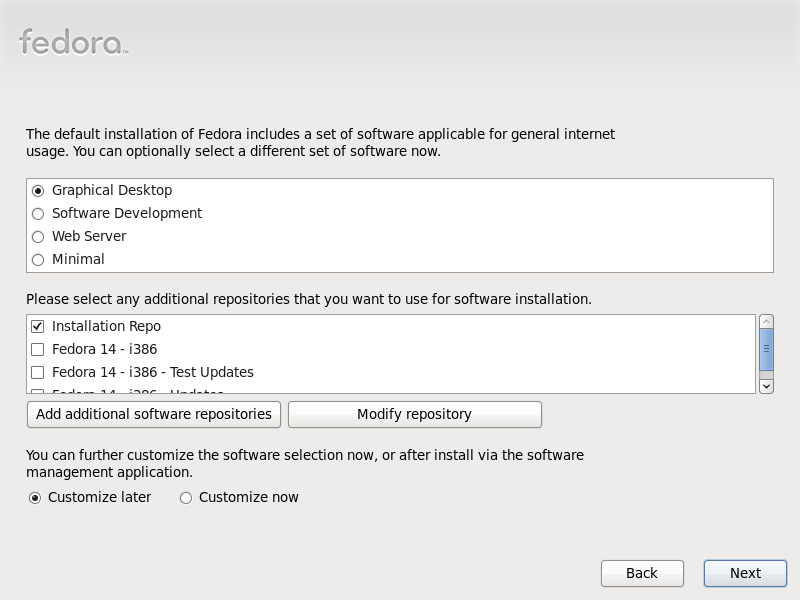The image size is (800, 600).
Task: Click the repository list scroll-up arrow
Action: (x=766, y=322)
